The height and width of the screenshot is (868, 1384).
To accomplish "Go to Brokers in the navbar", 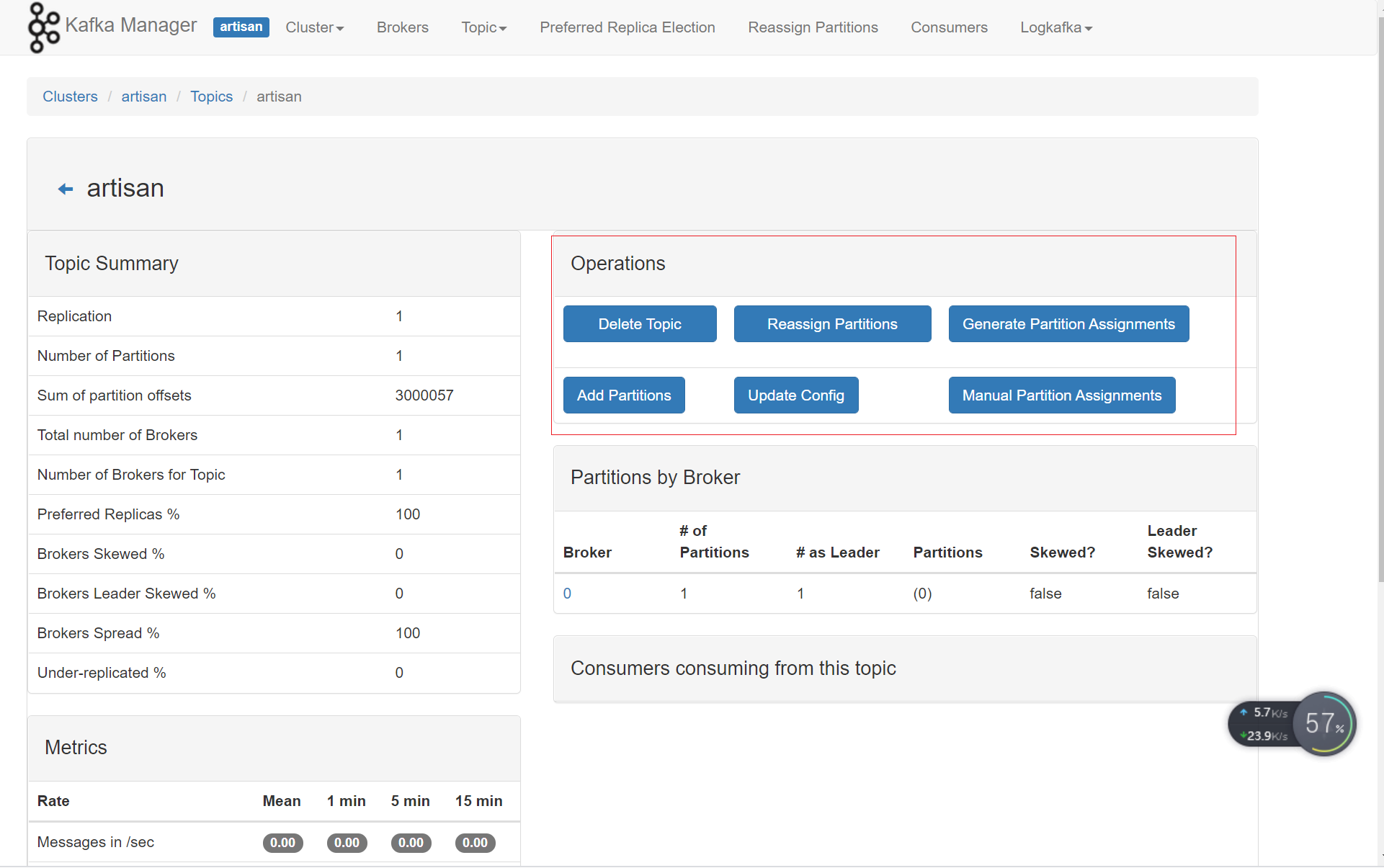I will (402, 27).
